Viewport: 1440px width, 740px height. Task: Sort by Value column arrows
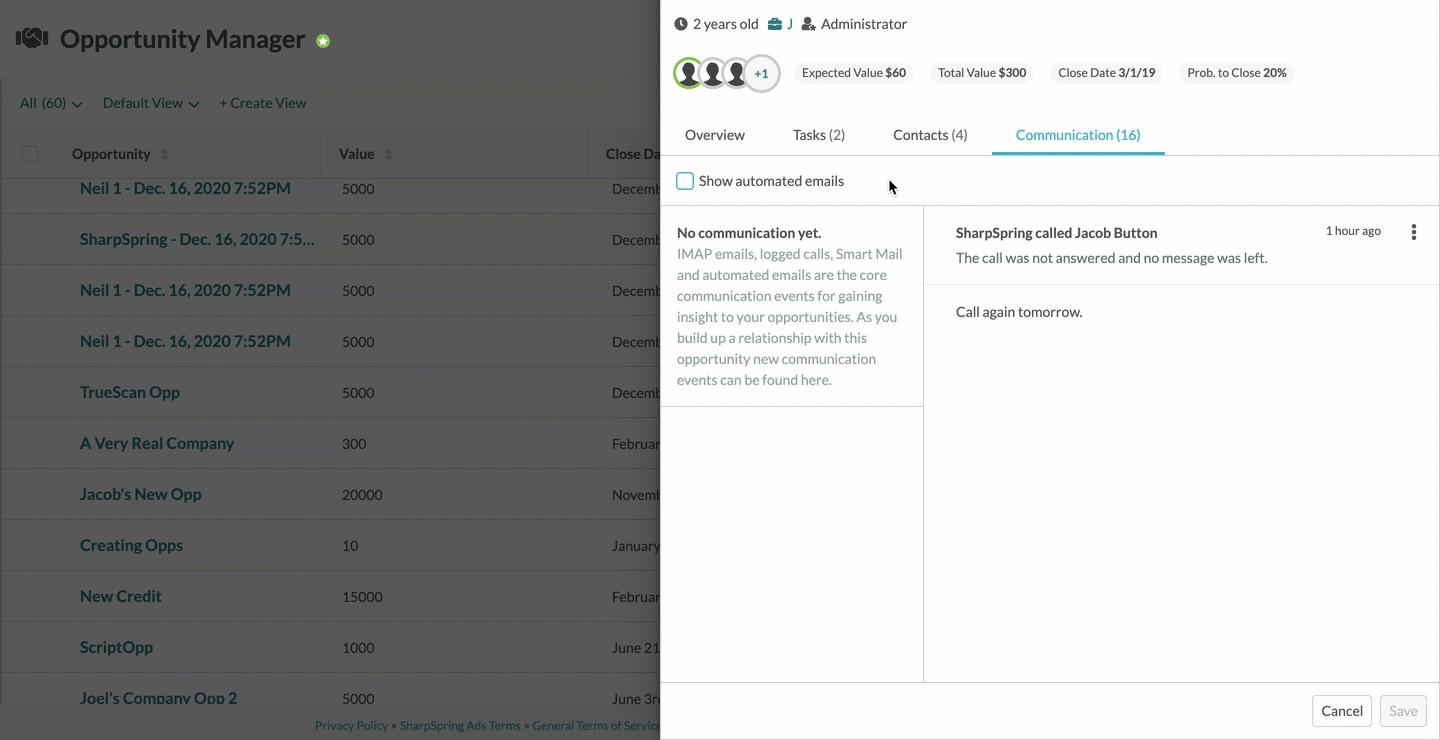pos(388,154)
